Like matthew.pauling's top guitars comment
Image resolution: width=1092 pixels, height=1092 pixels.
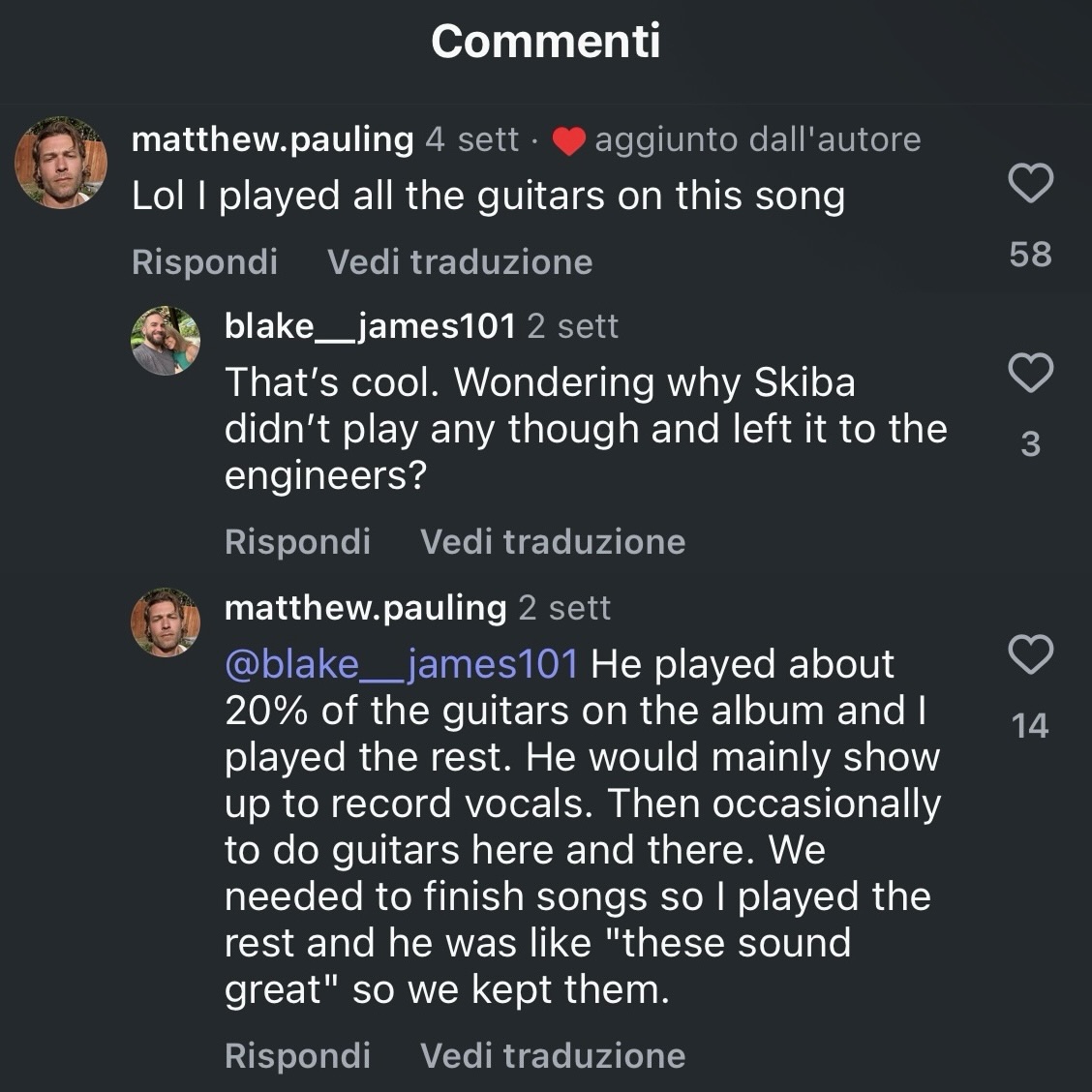(x=1030, y=183)
